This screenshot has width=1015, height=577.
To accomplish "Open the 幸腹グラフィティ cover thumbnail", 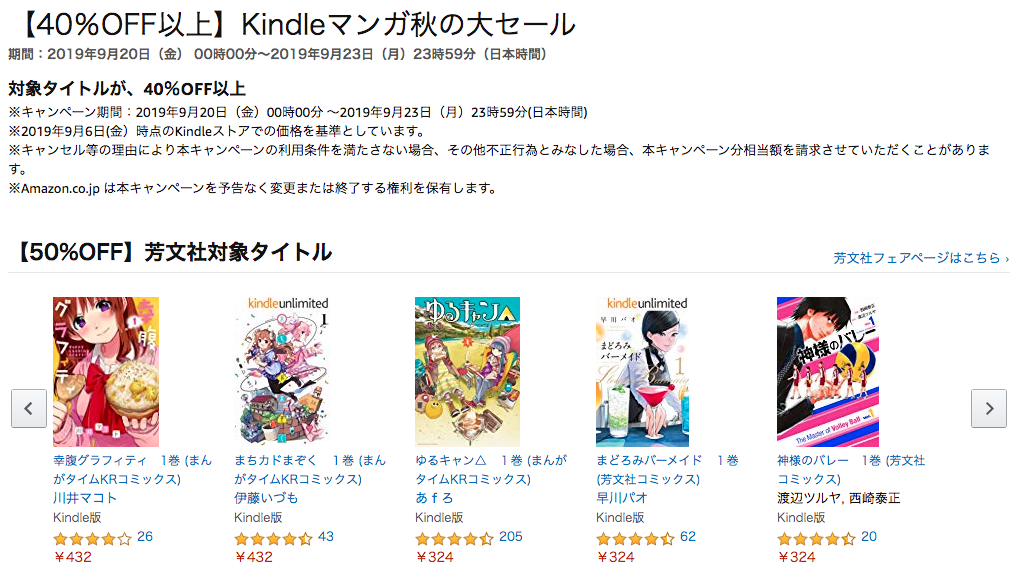I will tap(106, 372).
